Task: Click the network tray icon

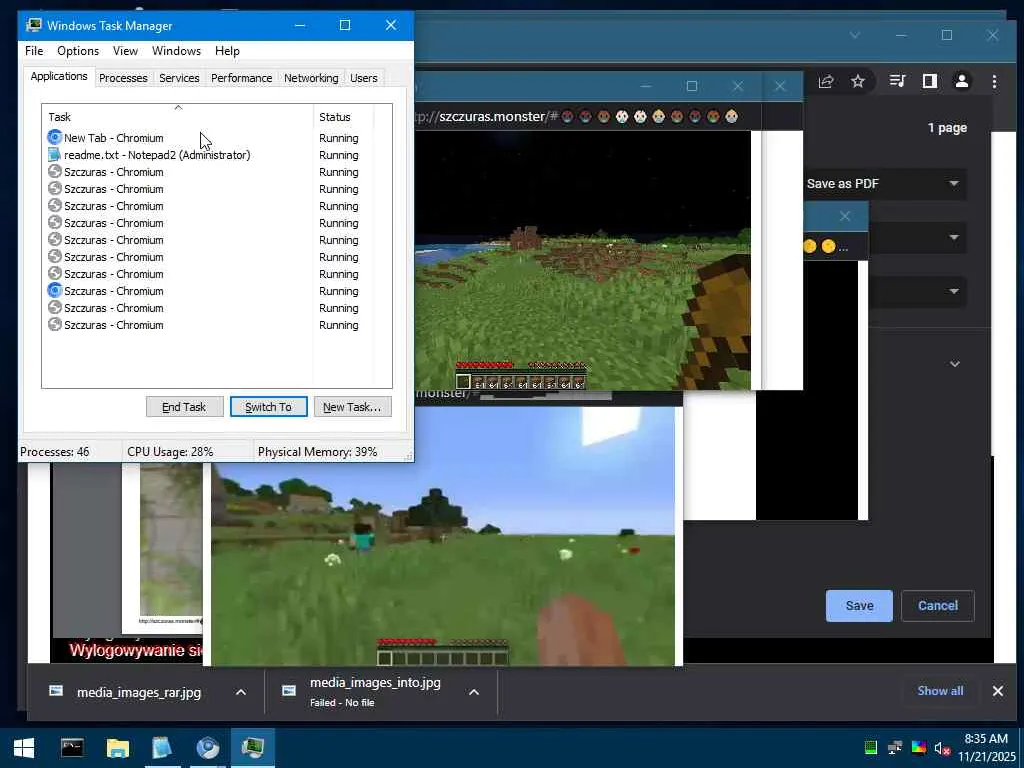Action: click(x=895, y=748)
